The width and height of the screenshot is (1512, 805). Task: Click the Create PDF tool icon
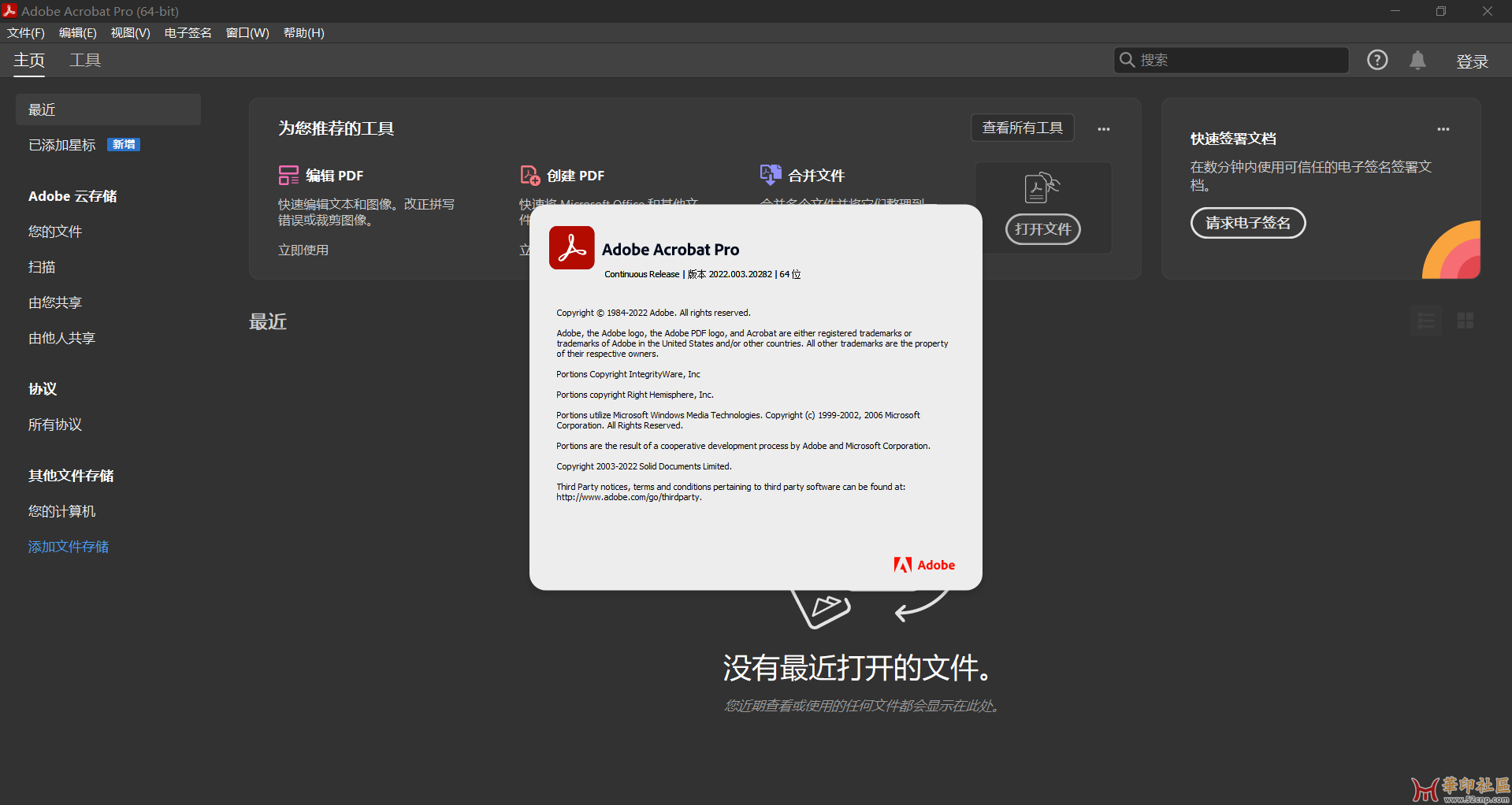[530, 175]
